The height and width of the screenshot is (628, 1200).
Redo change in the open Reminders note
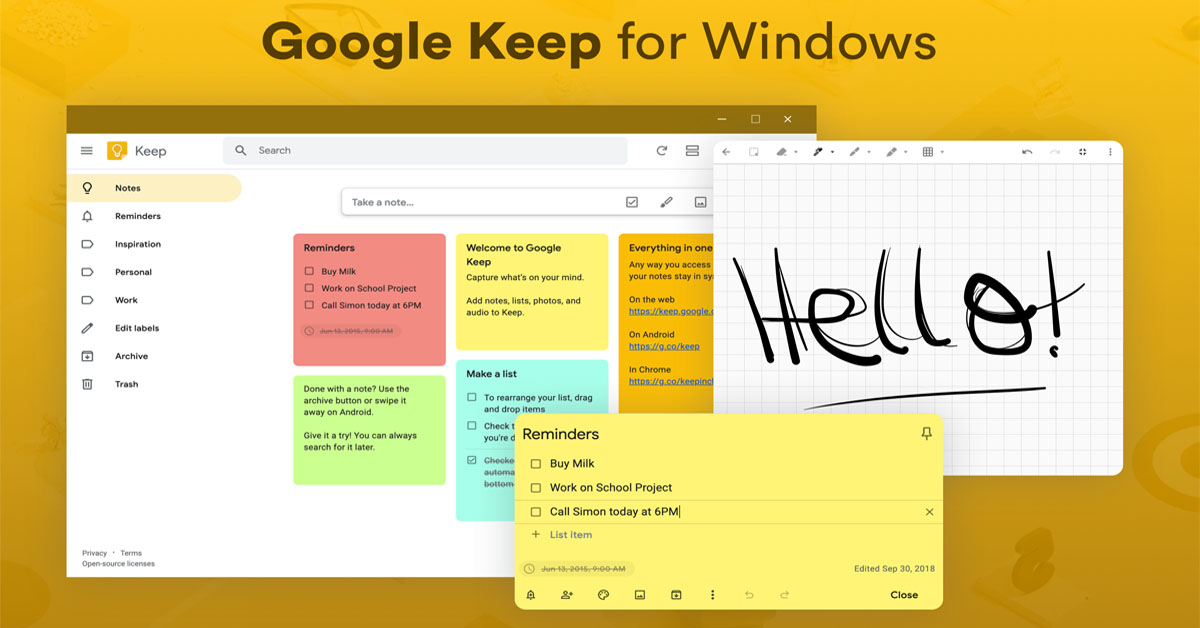(x=785, y=595)
